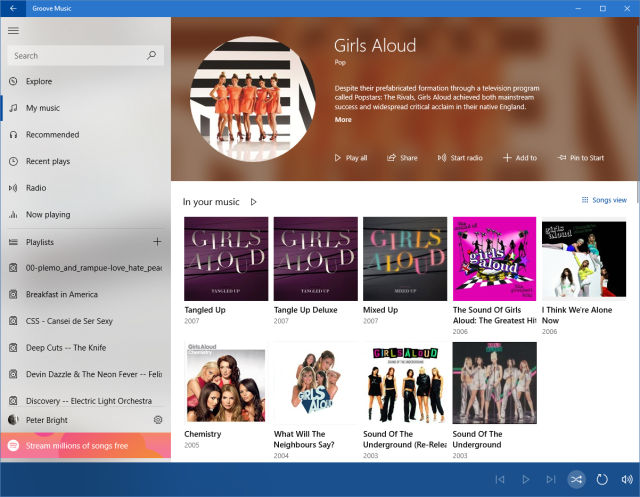The width and height of the screenshot is (640, 497).
Task: Click Start radio
Action: 460,158
